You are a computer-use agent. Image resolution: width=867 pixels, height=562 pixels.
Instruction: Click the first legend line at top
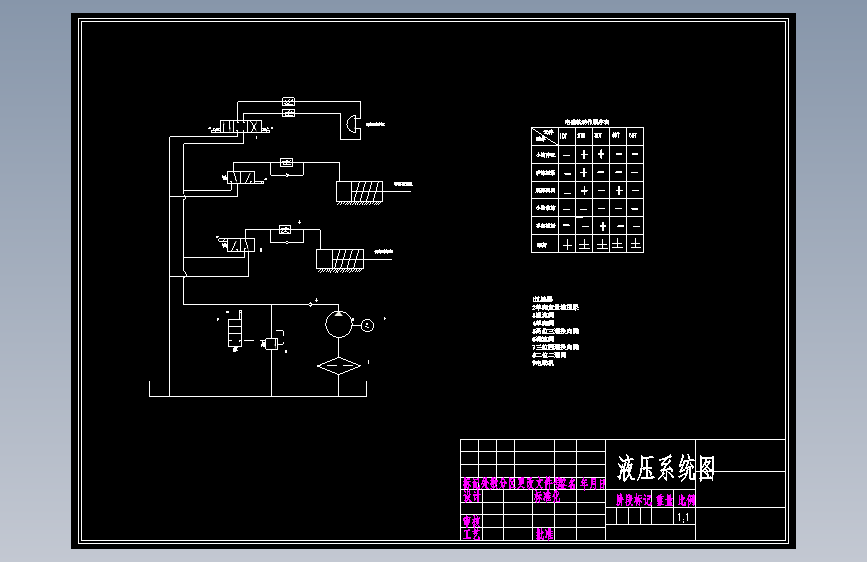tap(542, 299)
